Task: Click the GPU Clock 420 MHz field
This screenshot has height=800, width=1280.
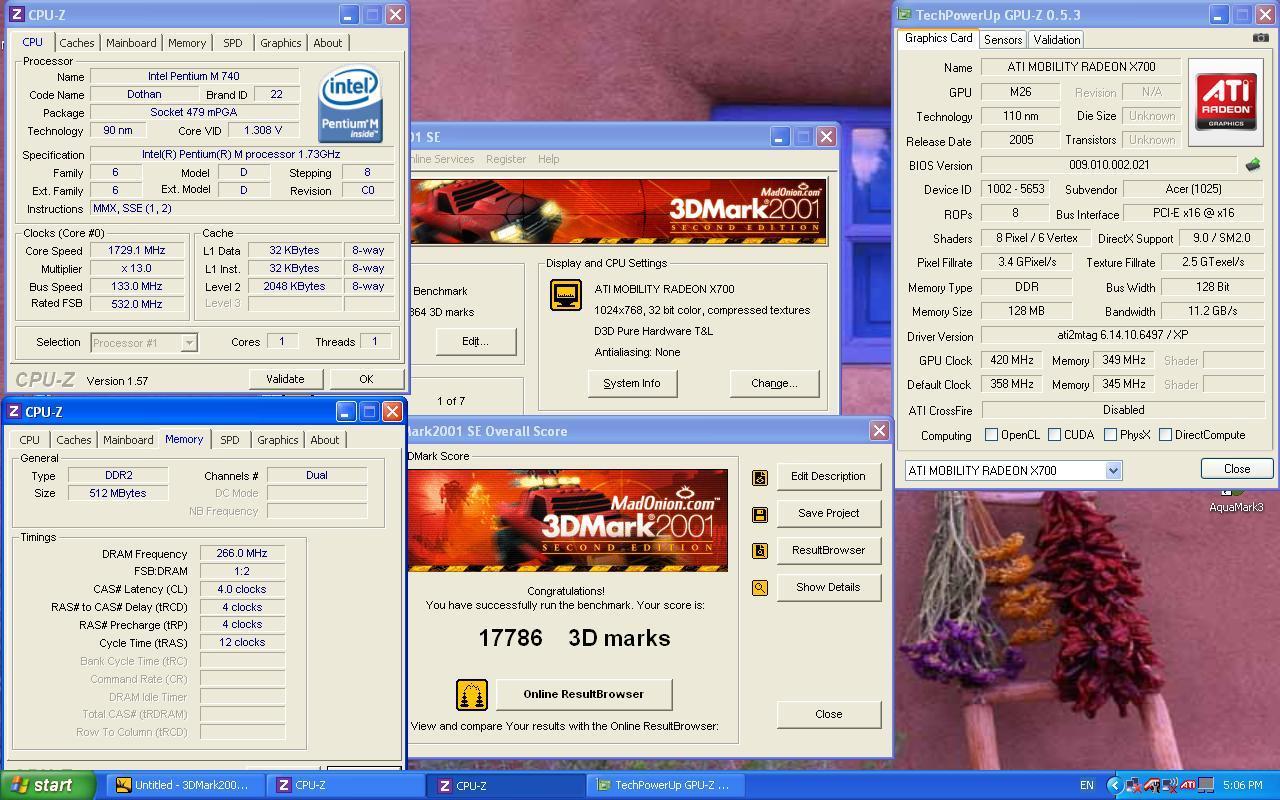Action: [x=1012, y=360]
